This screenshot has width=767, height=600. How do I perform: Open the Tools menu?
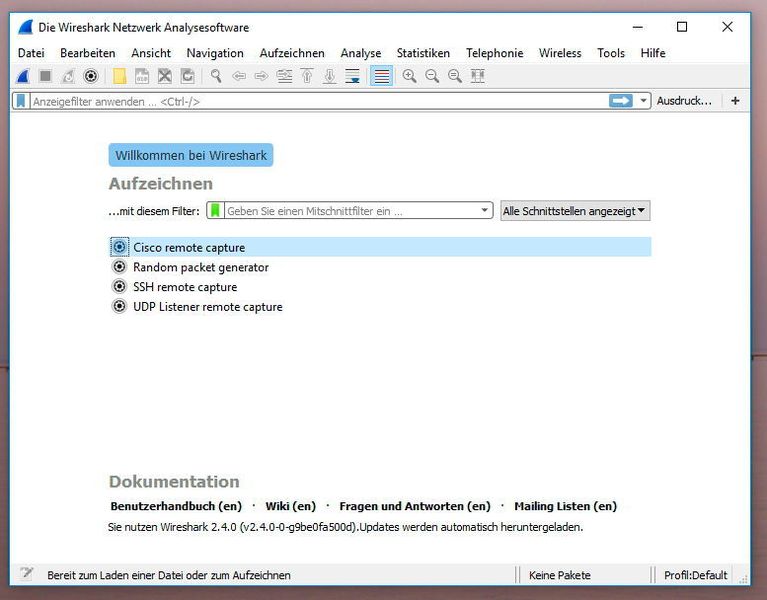pyautogui.click(x=611, y=53)
